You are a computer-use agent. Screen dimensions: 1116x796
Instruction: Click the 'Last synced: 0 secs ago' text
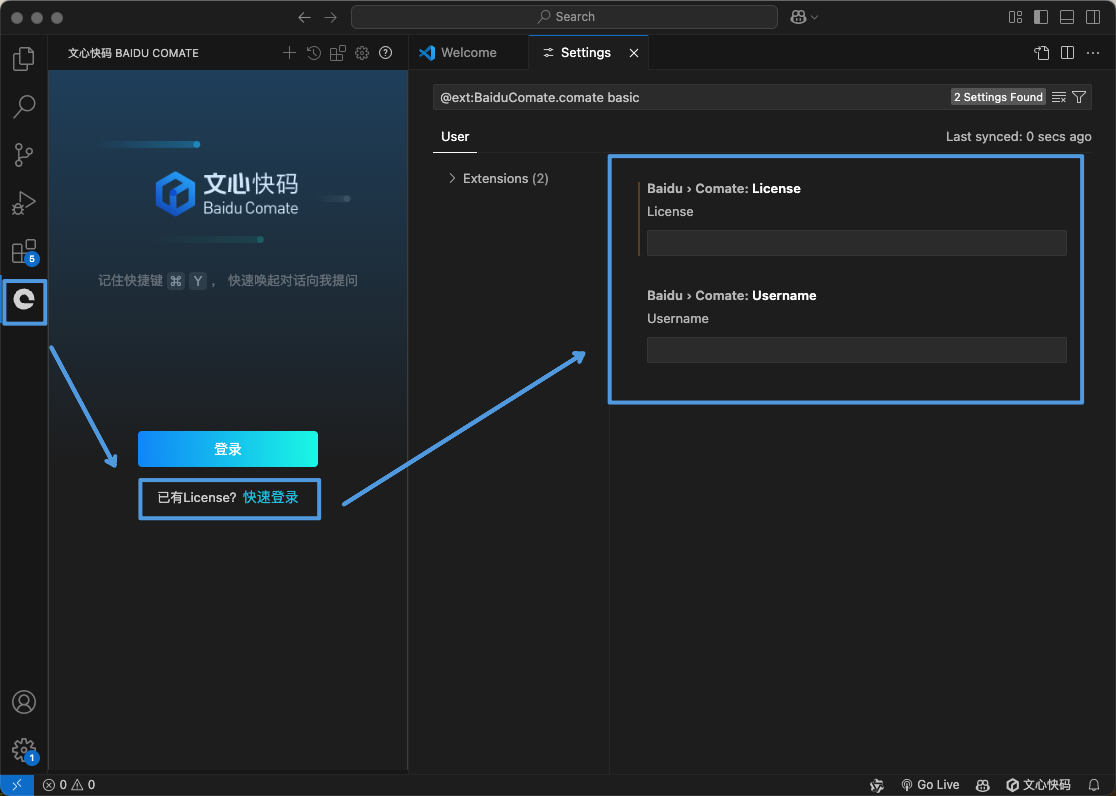(1018, 137)
